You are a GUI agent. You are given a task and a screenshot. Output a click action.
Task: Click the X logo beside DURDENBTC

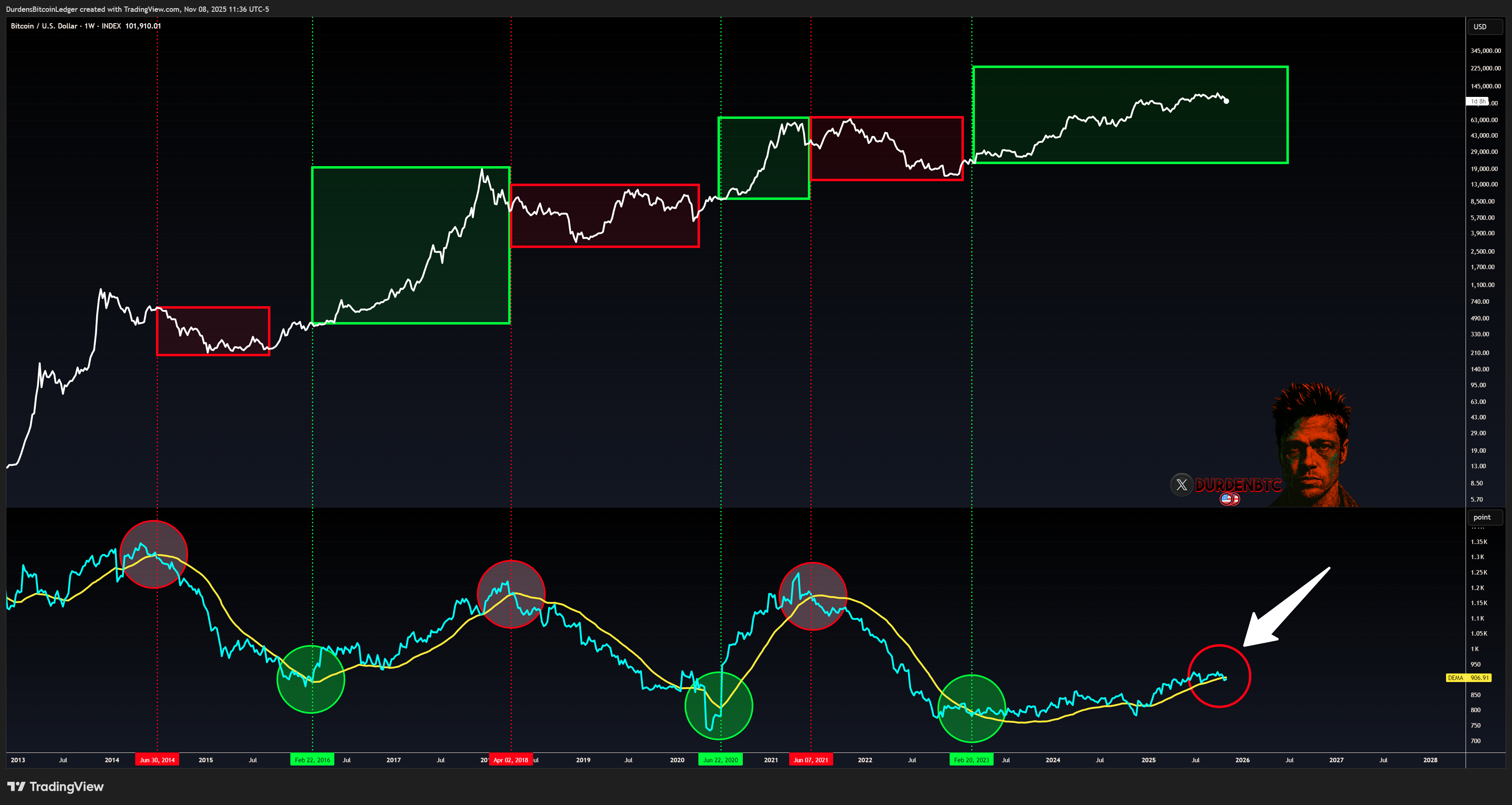pyautogui.click(x=1182, y=485)
